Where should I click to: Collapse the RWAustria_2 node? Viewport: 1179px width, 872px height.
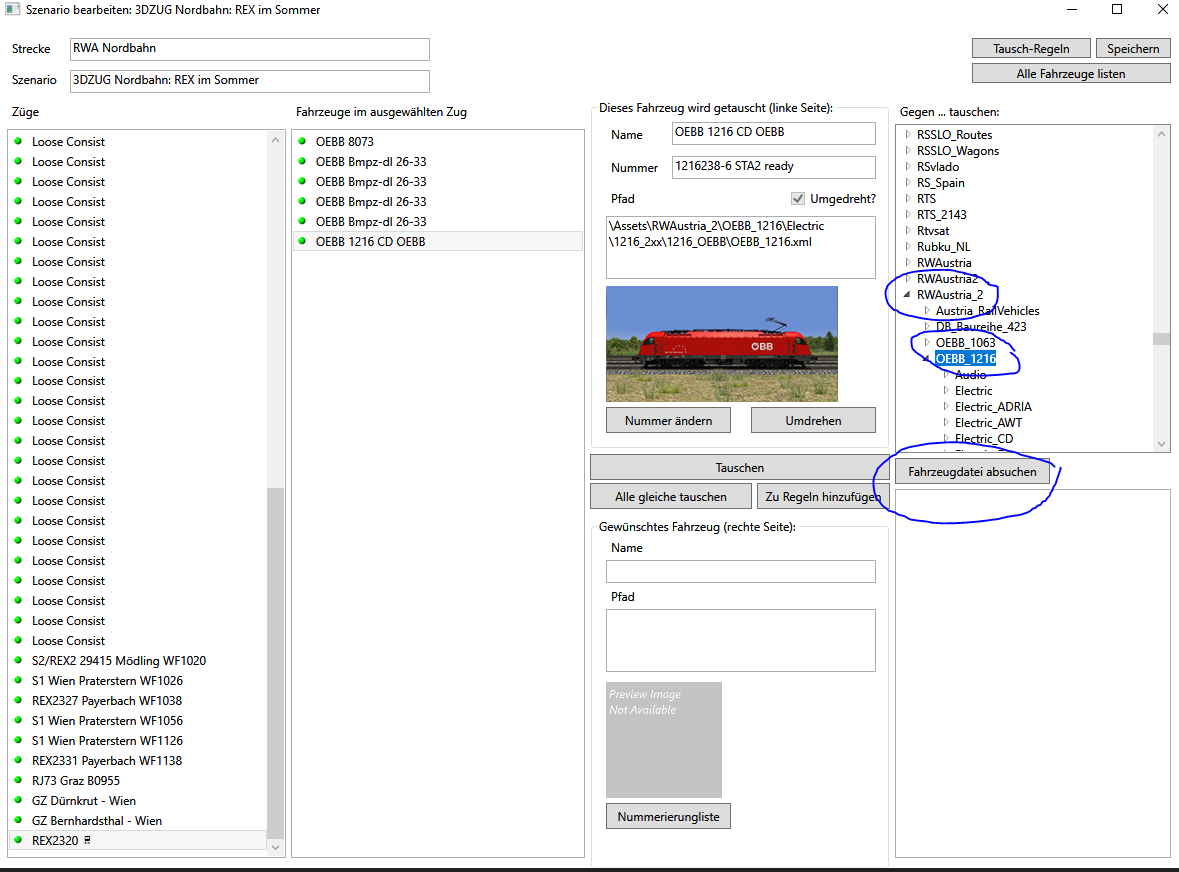coord(908,295)
